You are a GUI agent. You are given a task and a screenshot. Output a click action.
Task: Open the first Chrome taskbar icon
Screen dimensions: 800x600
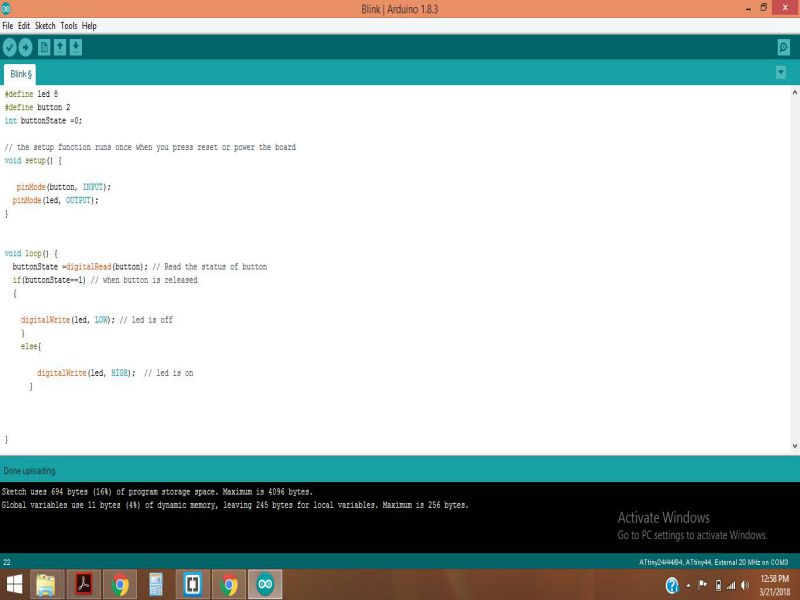coord(120,584)
